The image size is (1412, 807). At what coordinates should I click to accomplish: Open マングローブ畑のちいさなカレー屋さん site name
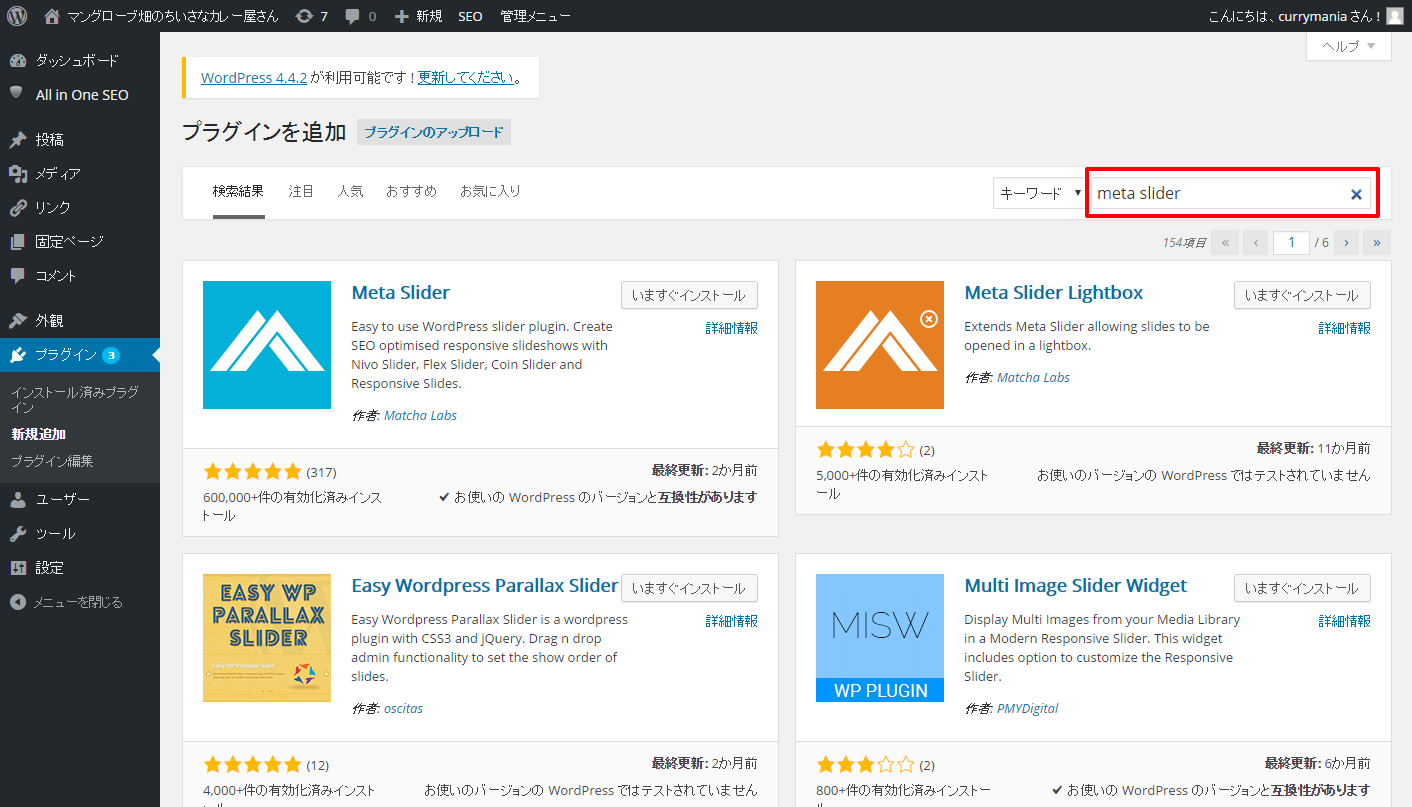click(173, 16)
